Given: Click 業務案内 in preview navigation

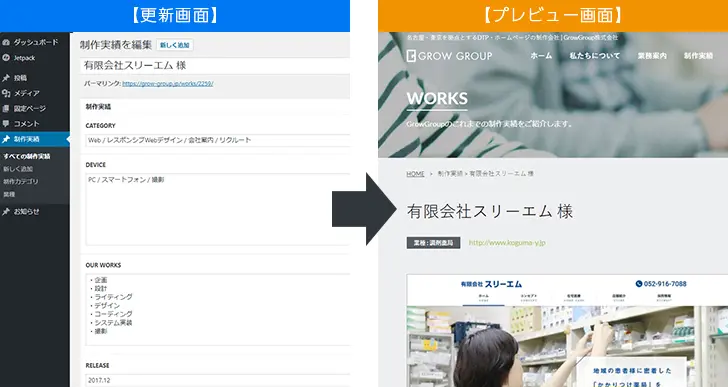Looking at the screenshot, I should pyautogui.click(x=652, y=56).
